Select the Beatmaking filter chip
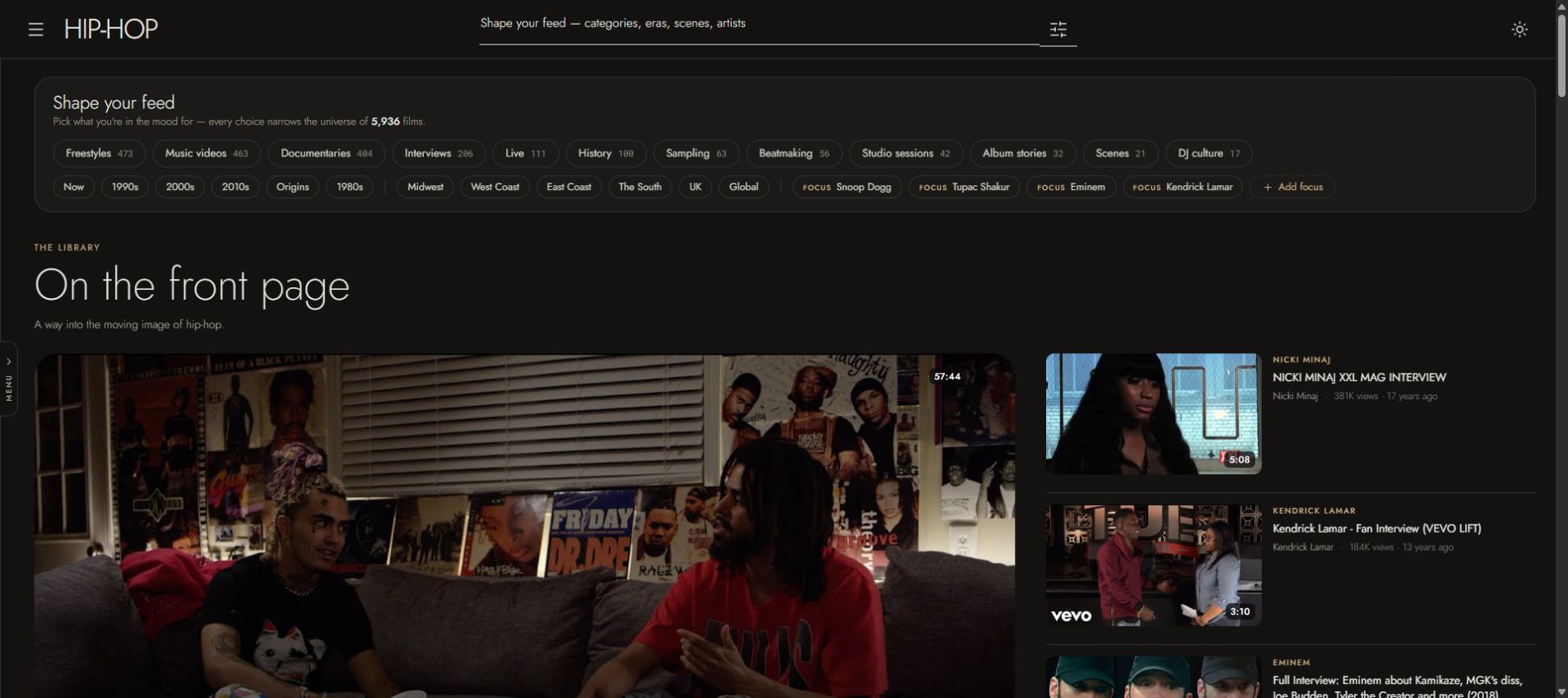Viewport: 1568px width, 698px height. [x=794, y=154]
